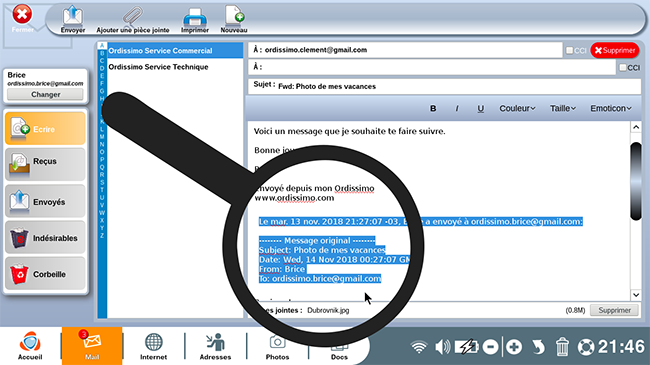Image resolution: width=650 pixels, height=365 pixels.
Task: Open Adresses contacts in the bottom bar
Action: tap(215, 346)
